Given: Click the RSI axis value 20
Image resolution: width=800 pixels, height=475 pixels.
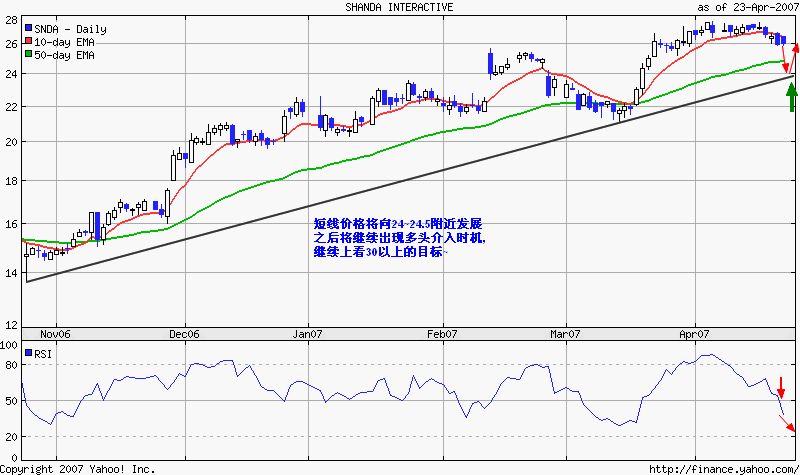Looking at the screenshot, I should (x=11, y=437).
